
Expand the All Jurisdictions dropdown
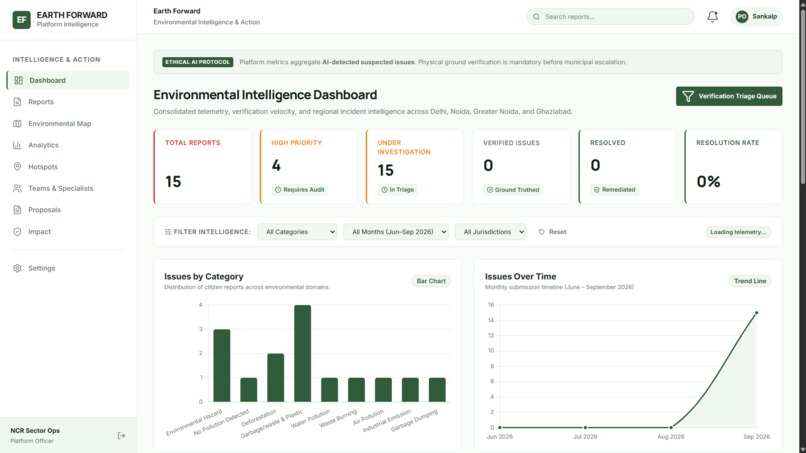pos(490,232)
